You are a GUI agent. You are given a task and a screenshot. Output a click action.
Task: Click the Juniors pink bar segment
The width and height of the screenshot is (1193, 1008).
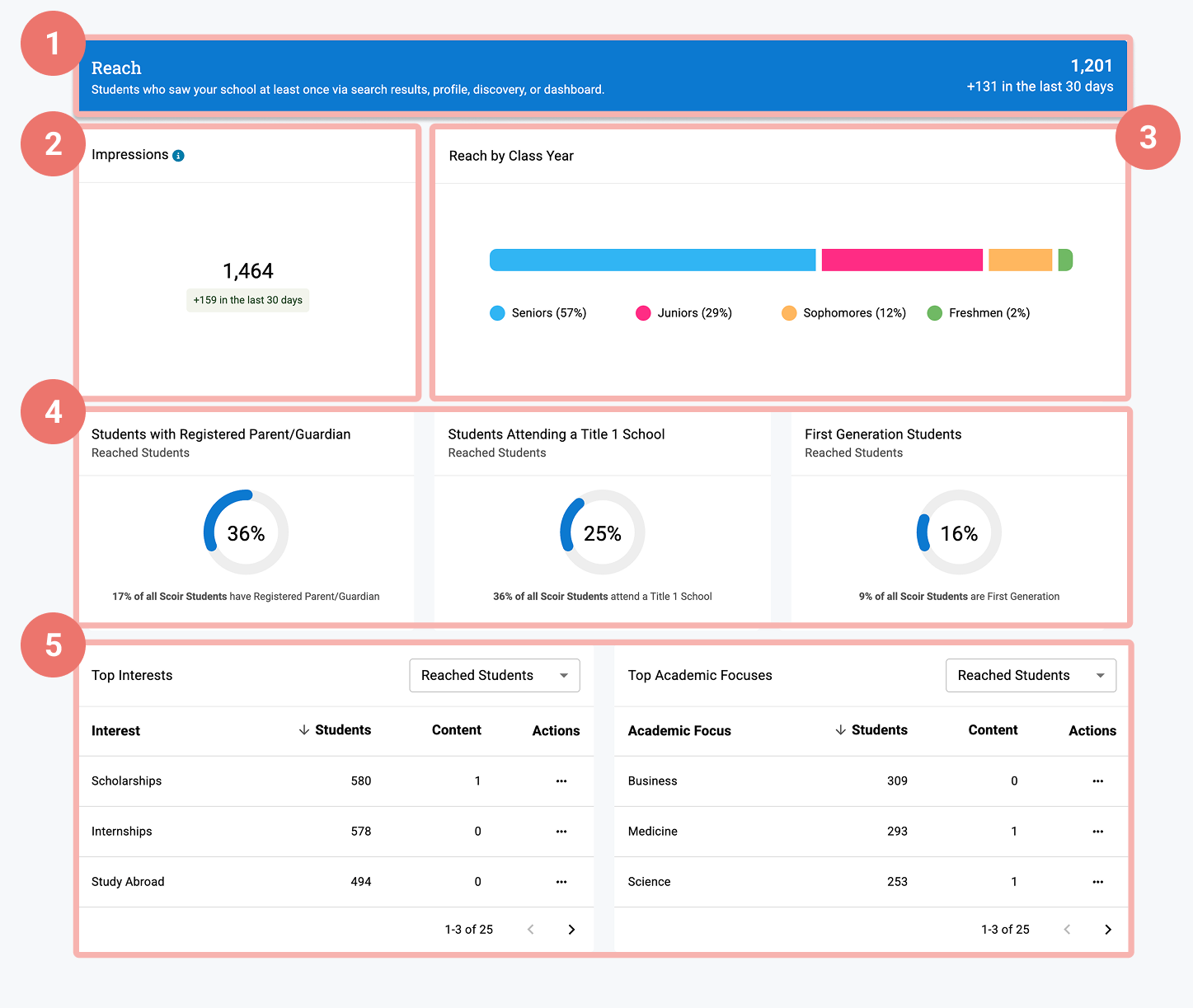pos(902,260)
